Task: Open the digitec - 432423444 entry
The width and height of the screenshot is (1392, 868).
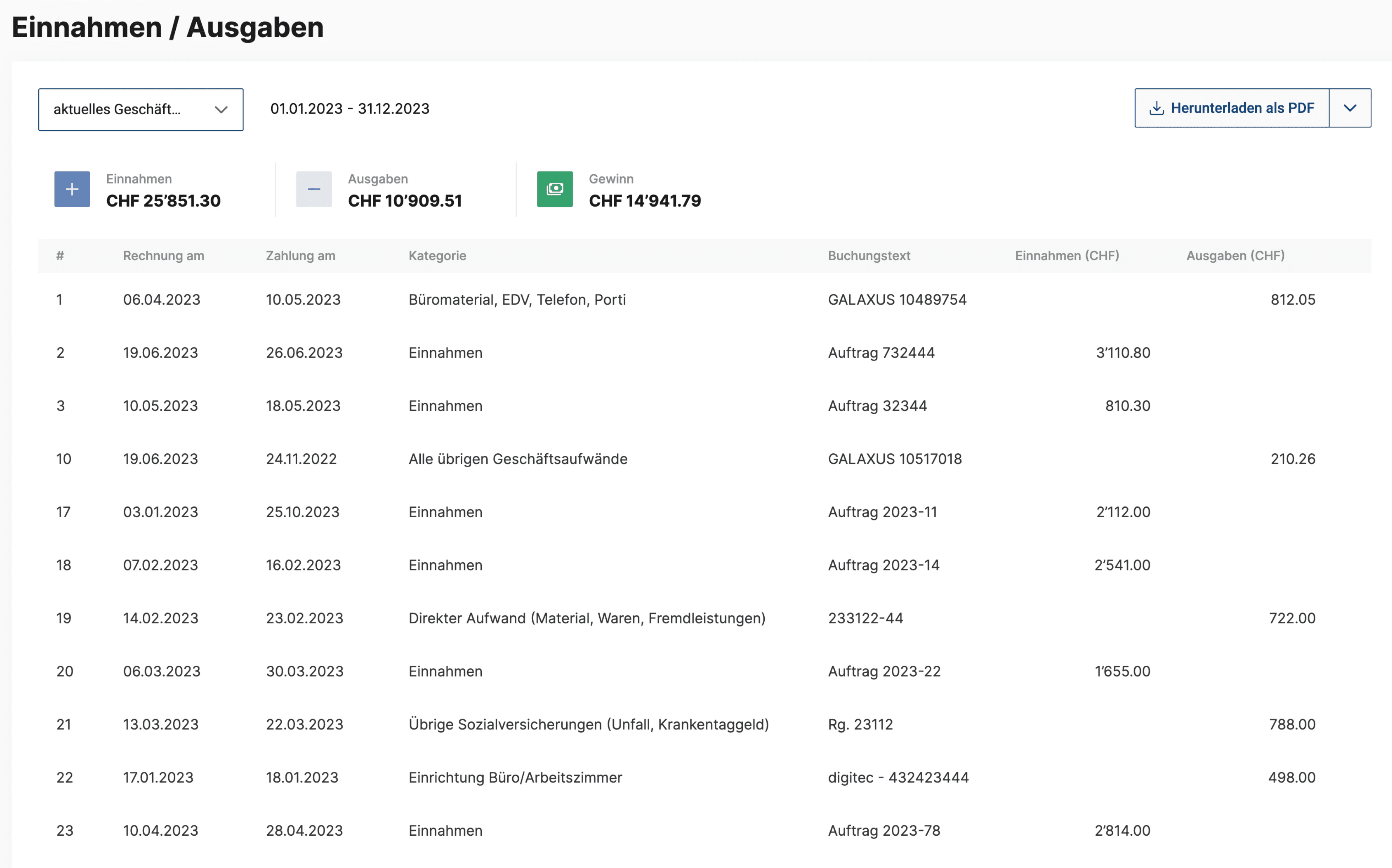Action: (x=898, y=777)
